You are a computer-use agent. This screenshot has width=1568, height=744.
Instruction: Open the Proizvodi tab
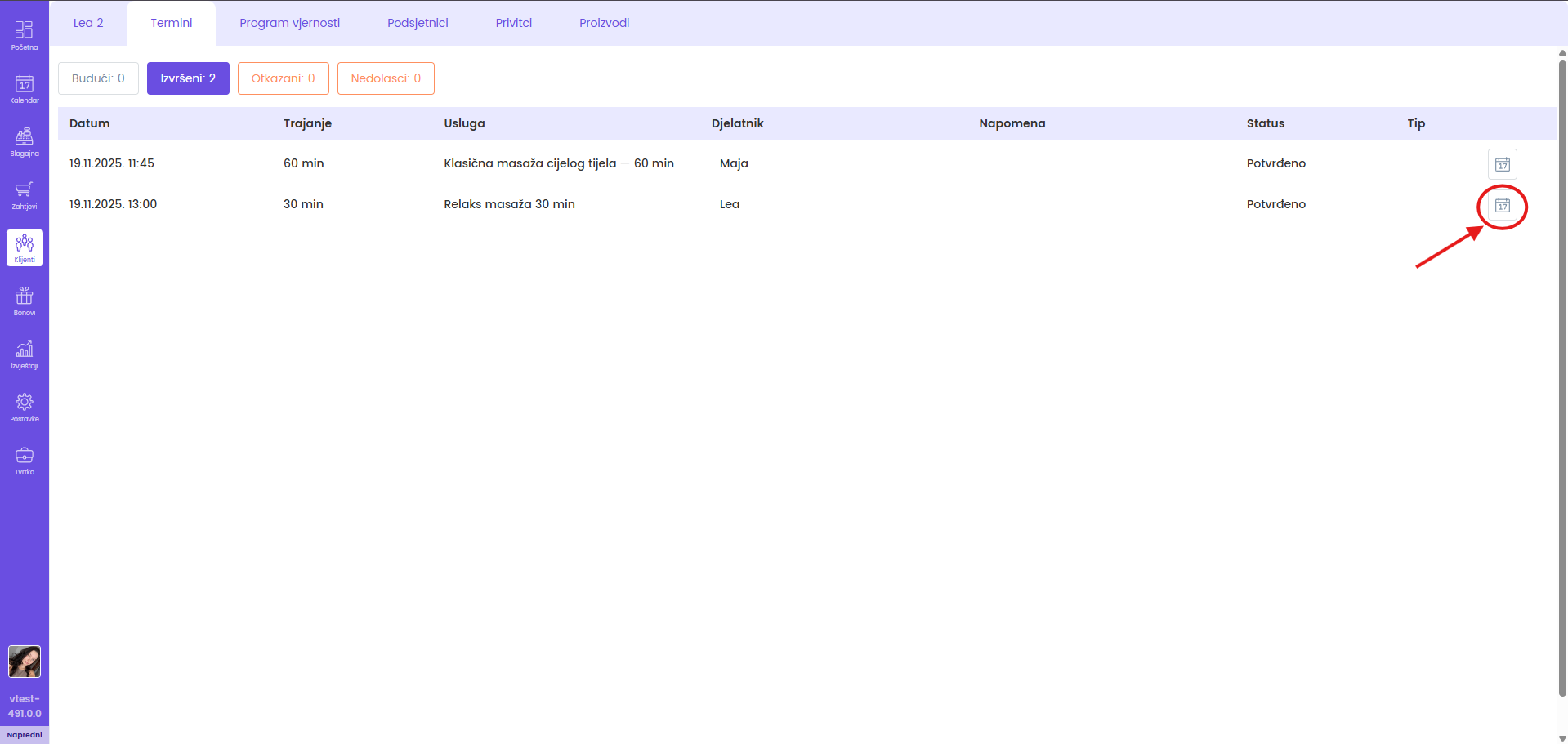coord(604,23)
